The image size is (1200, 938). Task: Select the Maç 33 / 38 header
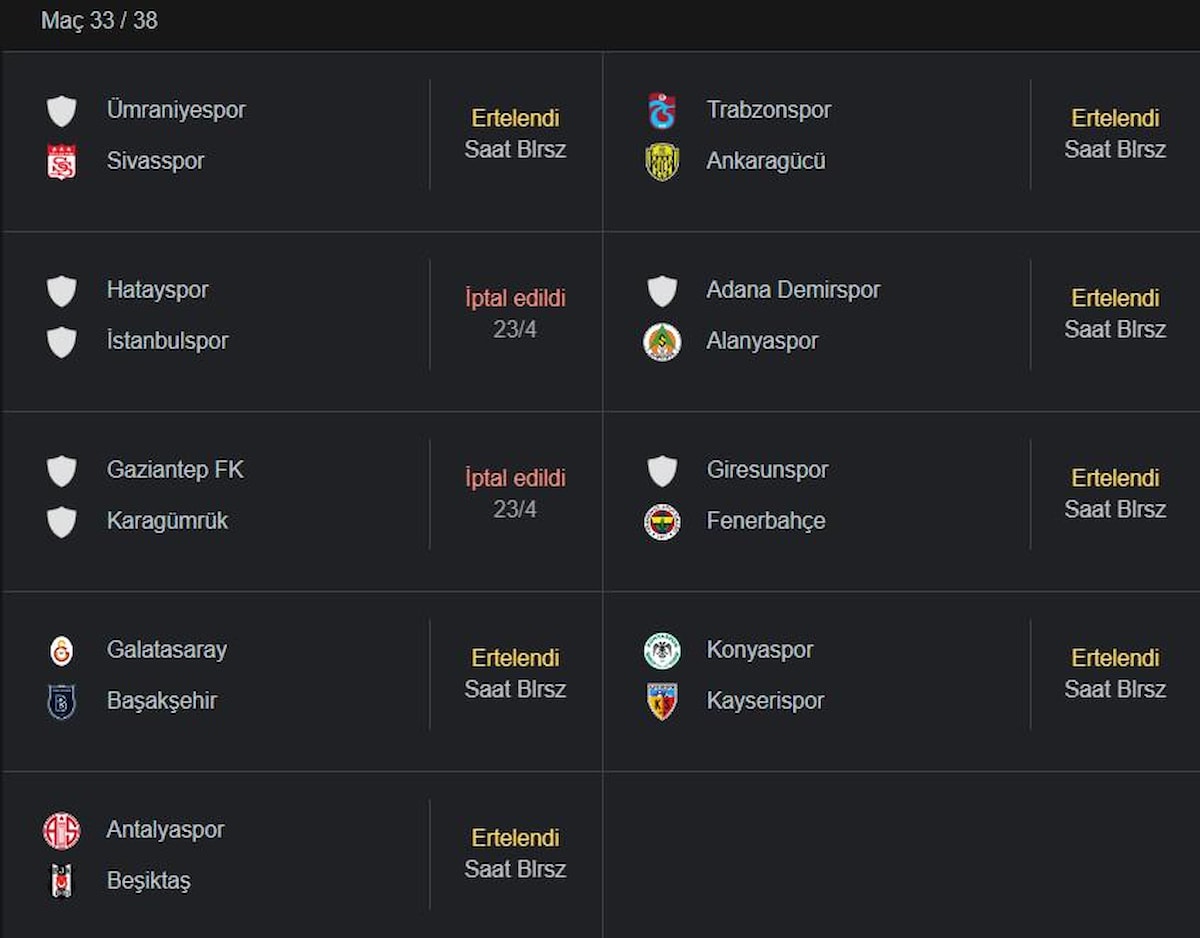coord(99,21)
